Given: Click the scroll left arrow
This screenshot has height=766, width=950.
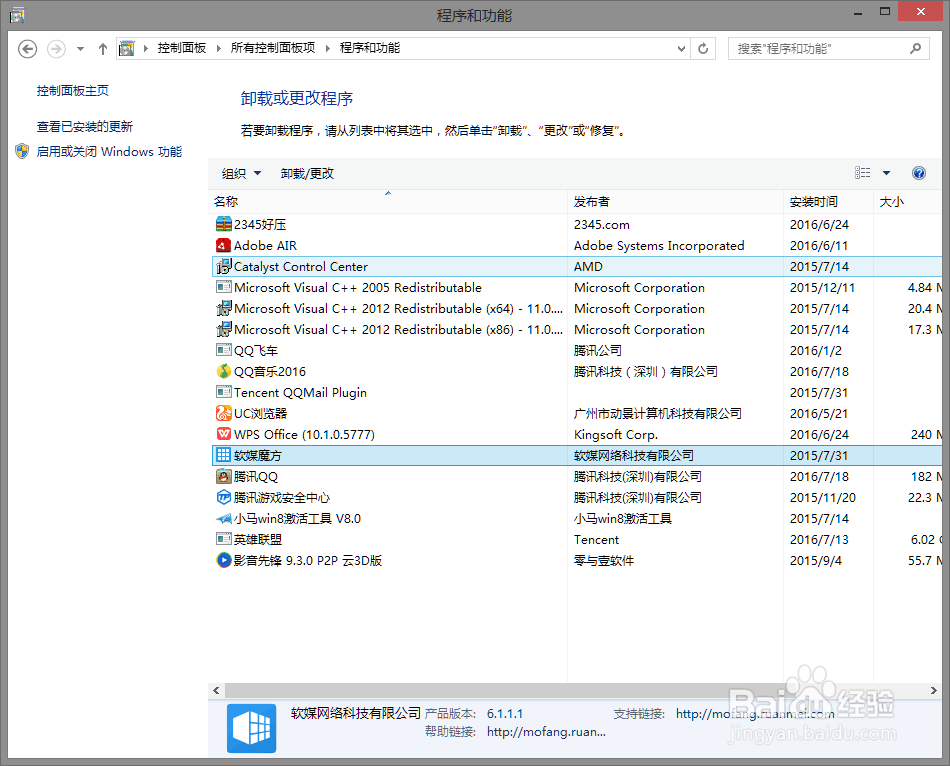Looking at the screenshot, I should [x=216, y=690].
